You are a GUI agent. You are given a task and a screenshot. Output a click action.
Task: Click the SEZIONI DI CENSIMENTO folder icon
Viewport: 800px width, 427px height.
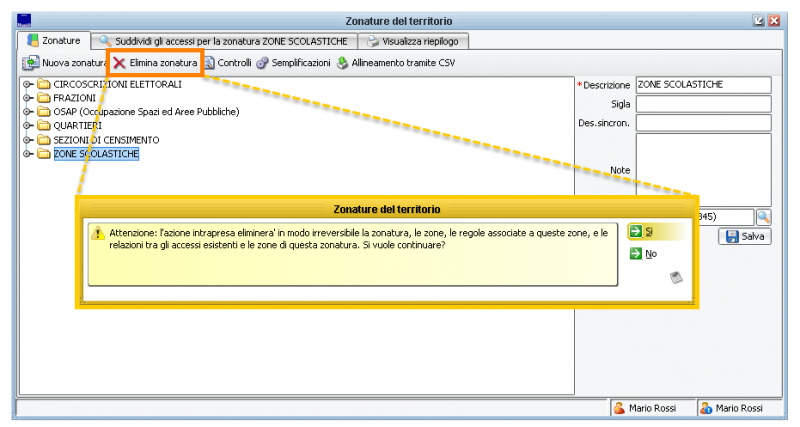click(44, 140)
